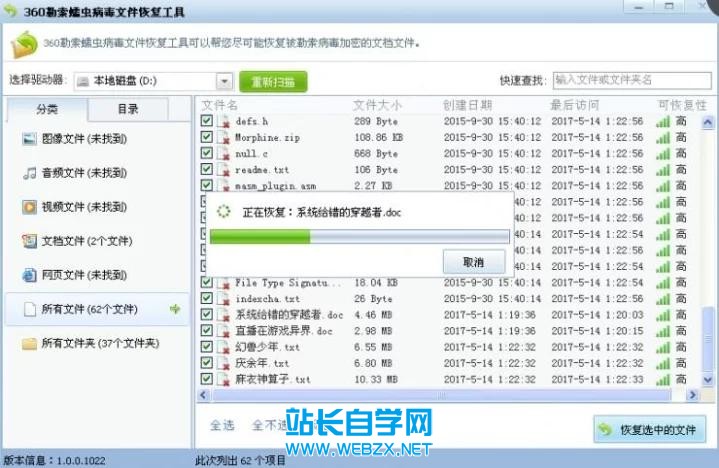Click the recoverability bars for defs.h
The image size is (719, 468).
coord(662,122)
